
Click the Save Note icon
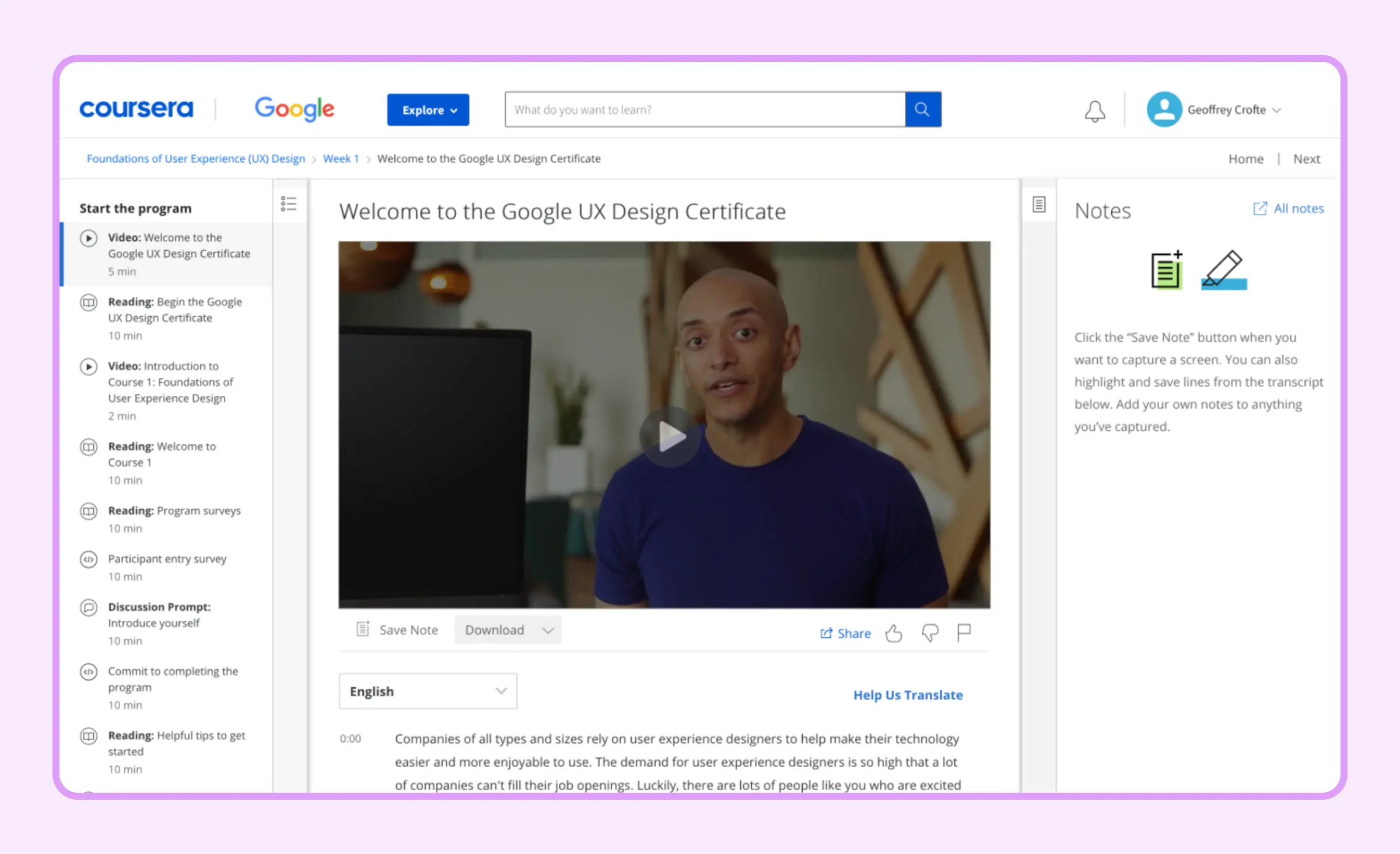tap(362, 629)
